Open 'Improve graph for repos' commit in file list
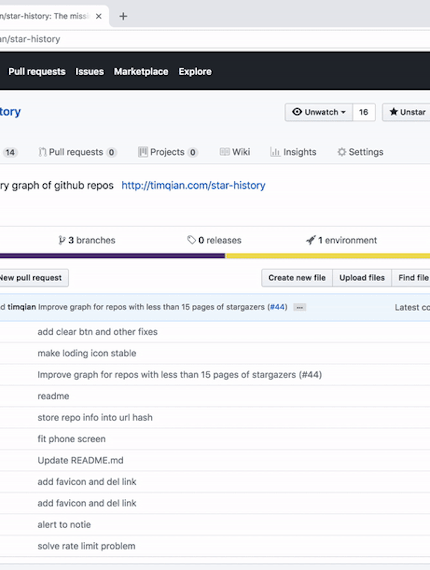The width and height of the screenshot is (430, 570). point(180,375)
